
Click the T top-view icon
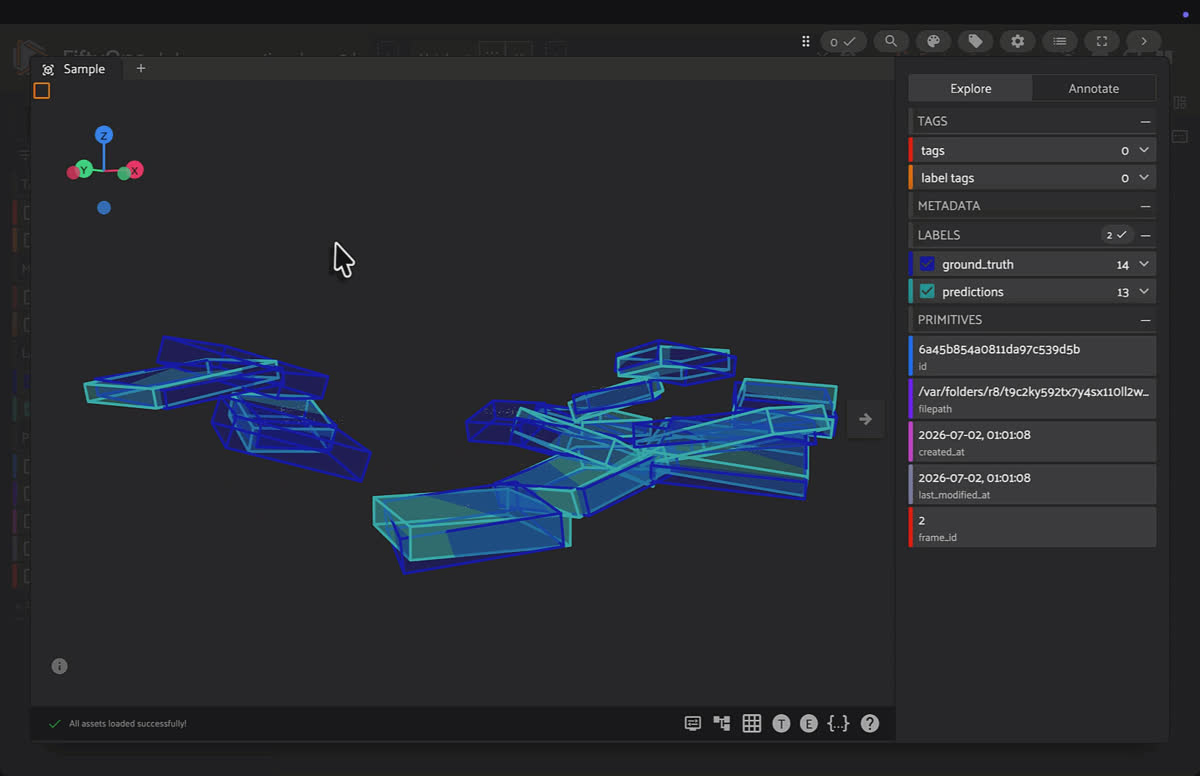(x=781, y=723)
